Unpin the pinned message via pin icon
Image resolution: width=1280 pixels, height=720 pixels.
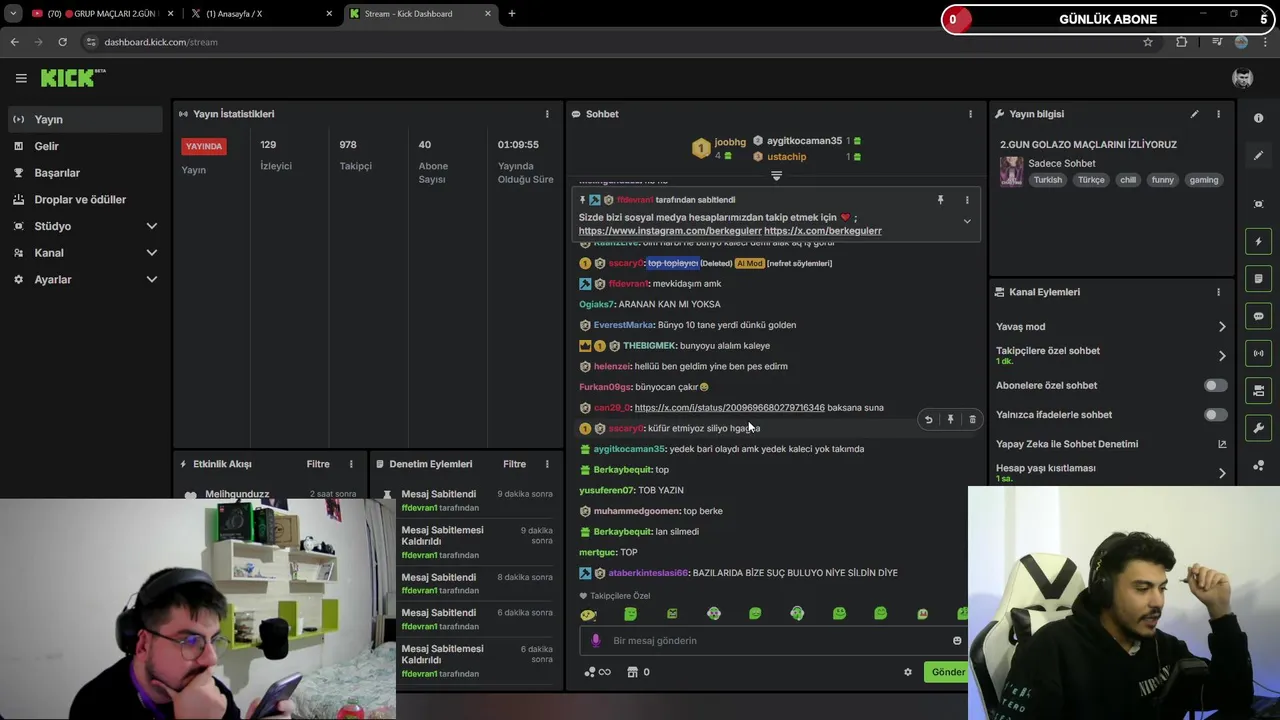click(x=940, y=200)
